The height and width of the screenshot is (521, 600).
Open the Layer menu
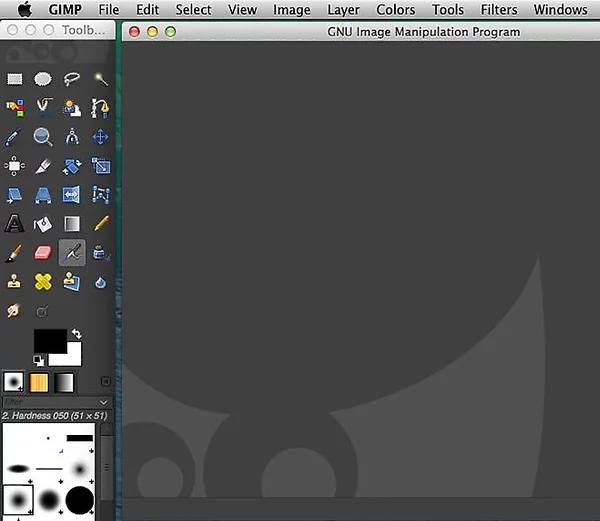click(343, 10)
